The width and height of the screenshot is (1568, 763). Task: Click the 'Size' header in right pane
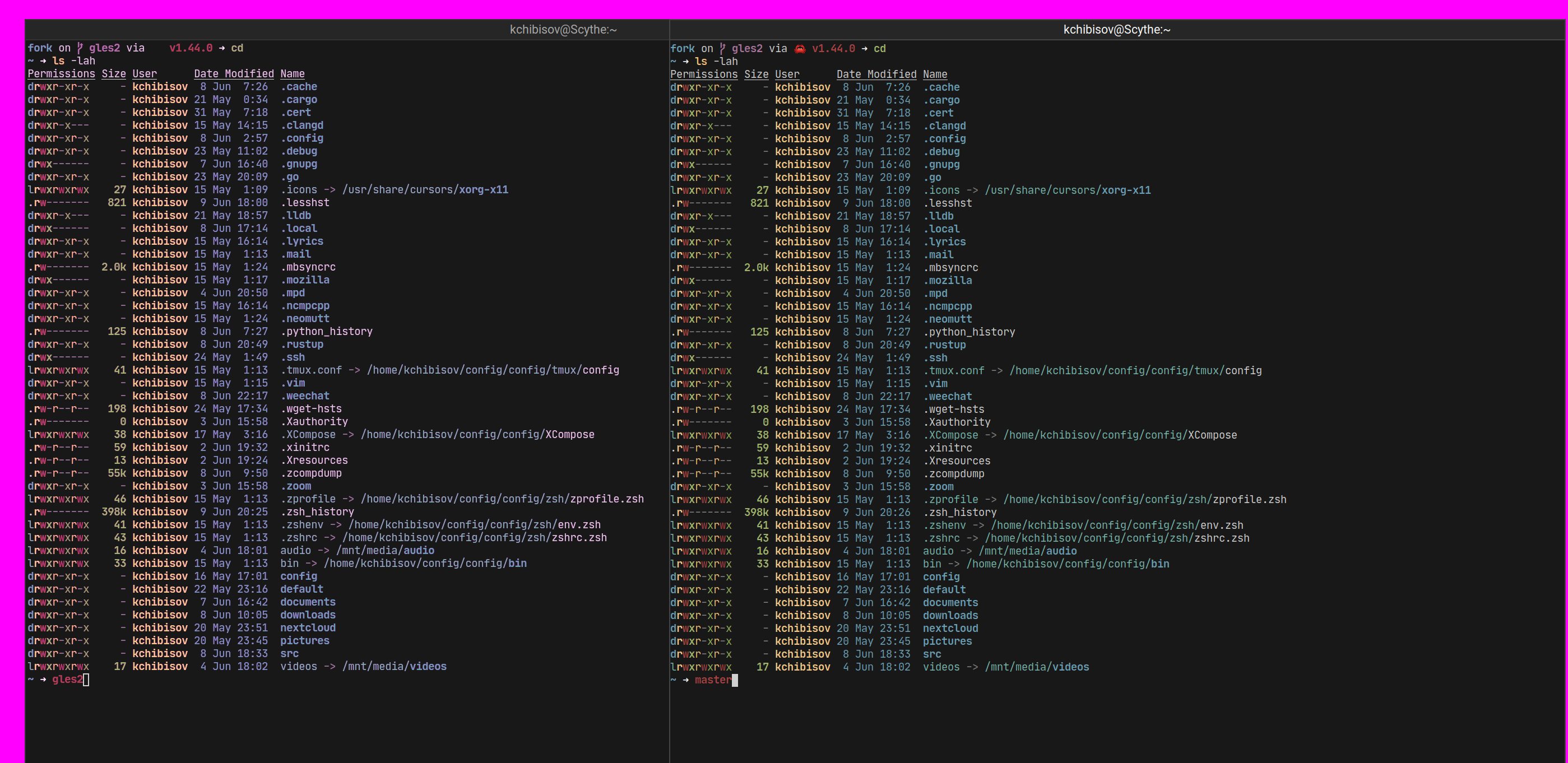click(x=756, y=75)
